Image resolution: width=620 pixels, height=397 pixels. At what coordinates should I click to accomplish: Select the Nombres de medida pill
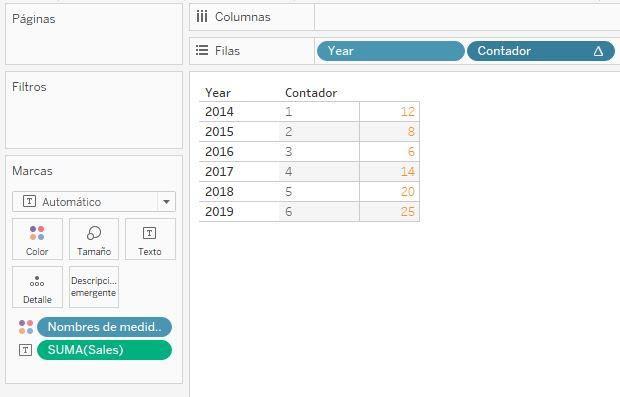click(104, 327)
